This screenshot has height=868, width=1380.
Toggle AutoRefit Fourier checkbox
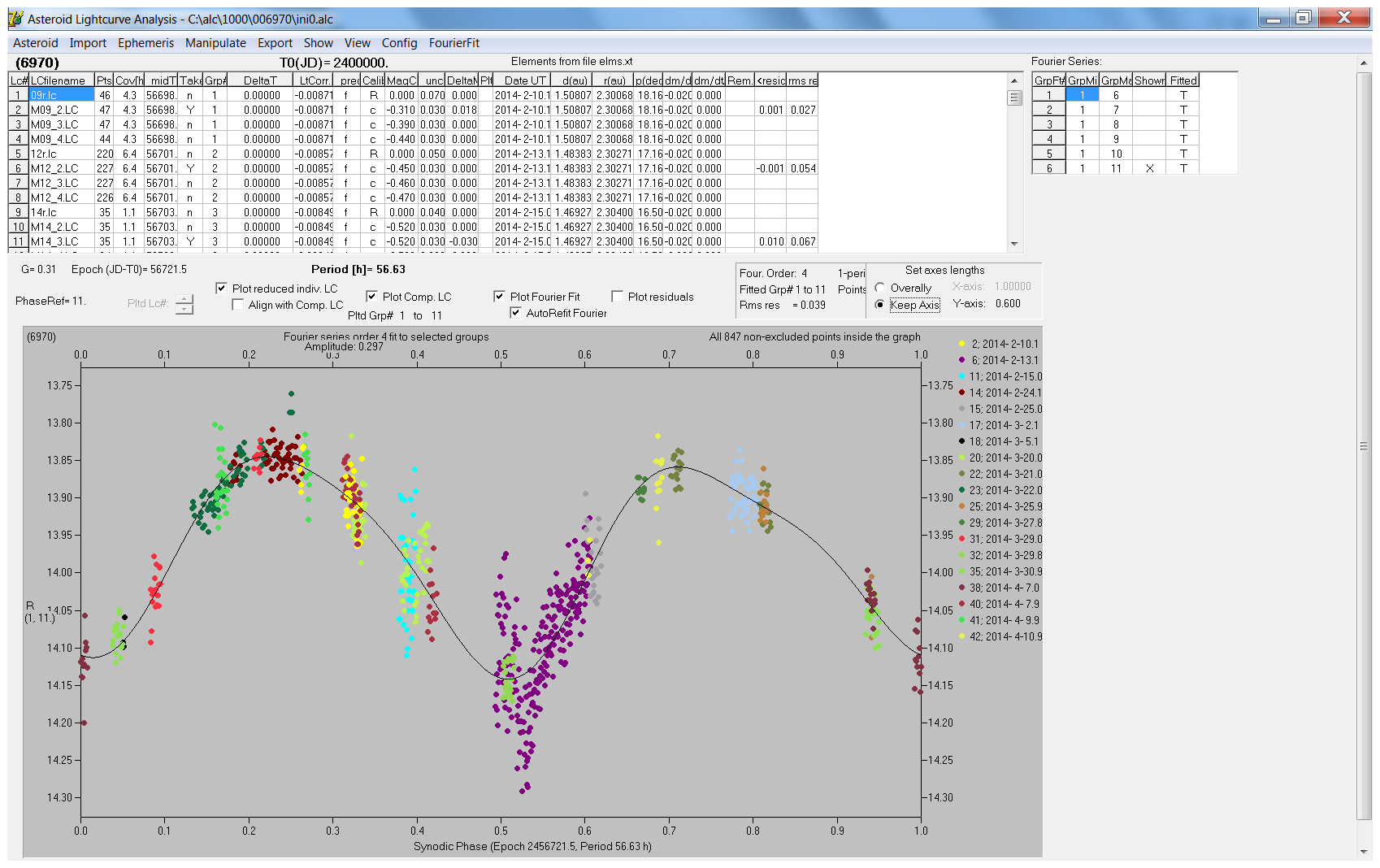pyautogui.click(x=515, y=313)
